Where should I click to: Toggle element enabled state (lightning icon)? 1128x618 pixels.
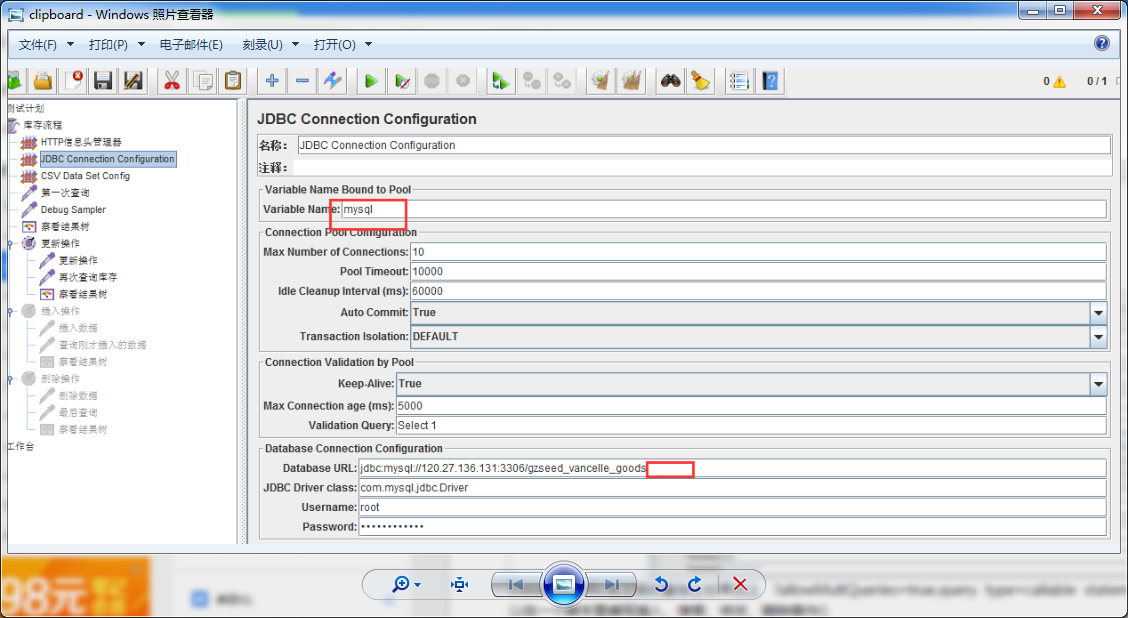(332, 81)
